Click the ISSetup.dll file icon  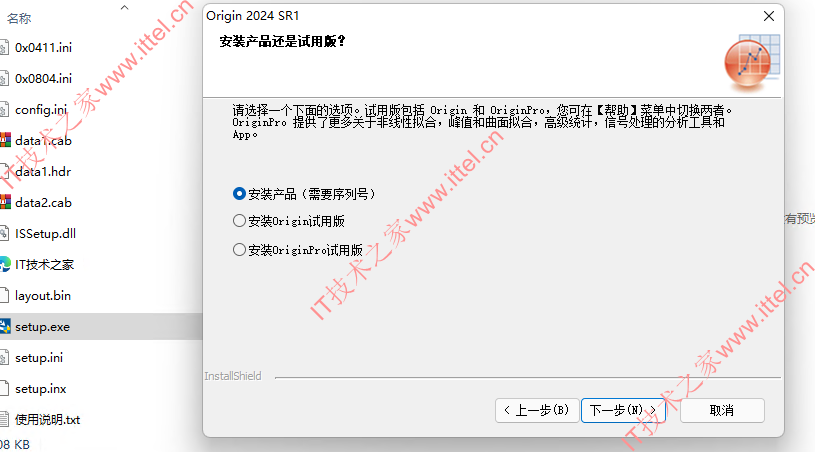click(4, 234)
